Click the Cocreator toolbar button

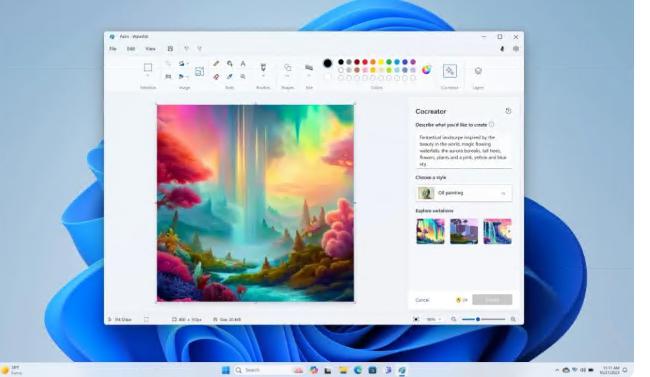pos(450,71)
